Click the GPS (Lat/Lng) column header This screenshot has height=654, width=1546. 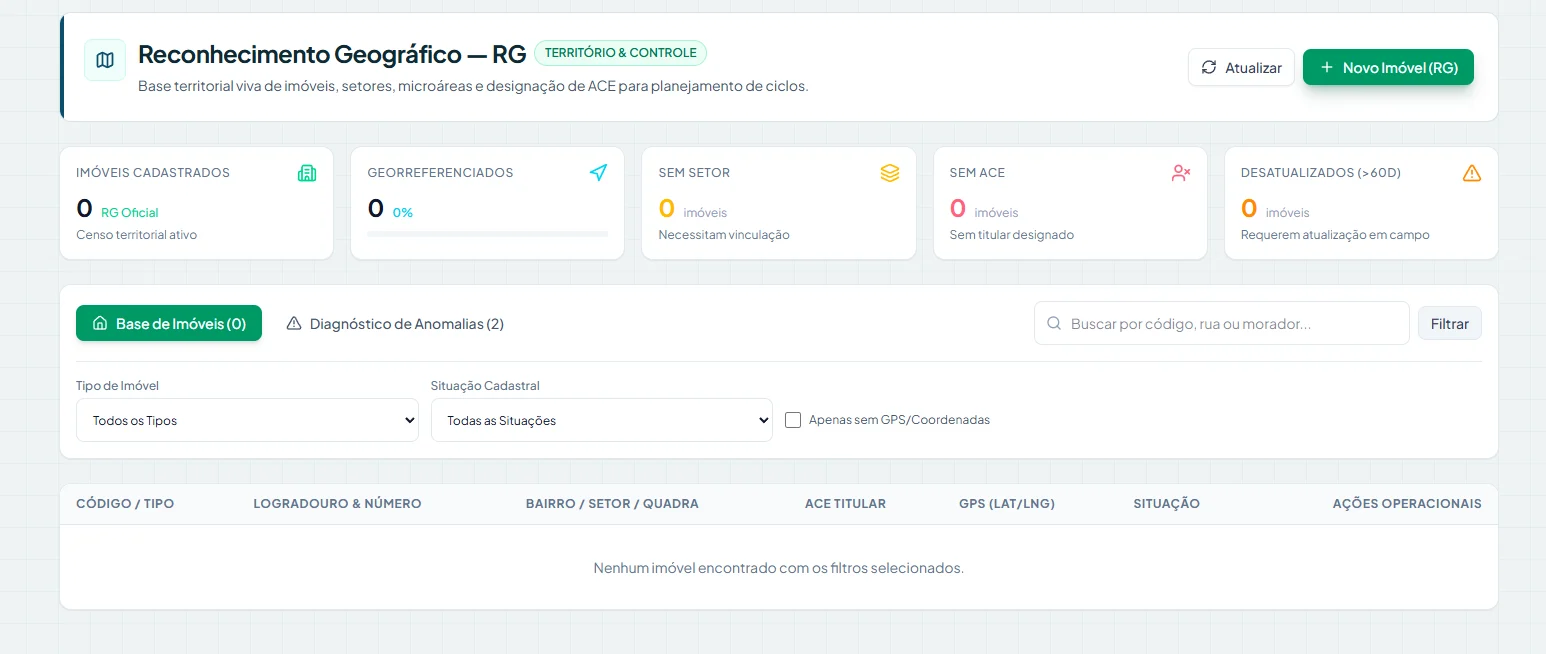pyautogui.click(x=1007, y=504)
